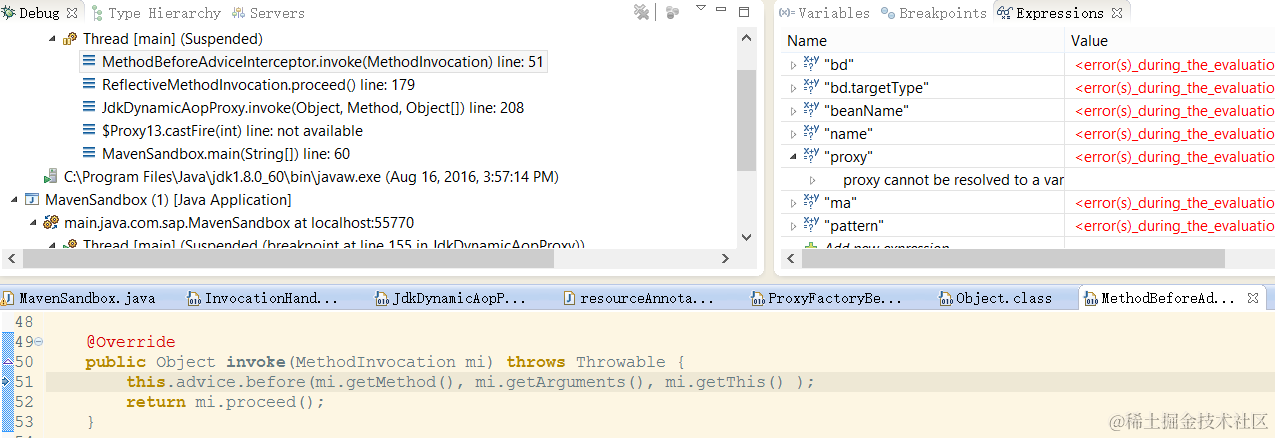Close the MethodBeforeAd... editor tab
This screenshot has height=438, width=1275.
(1253, 298)
